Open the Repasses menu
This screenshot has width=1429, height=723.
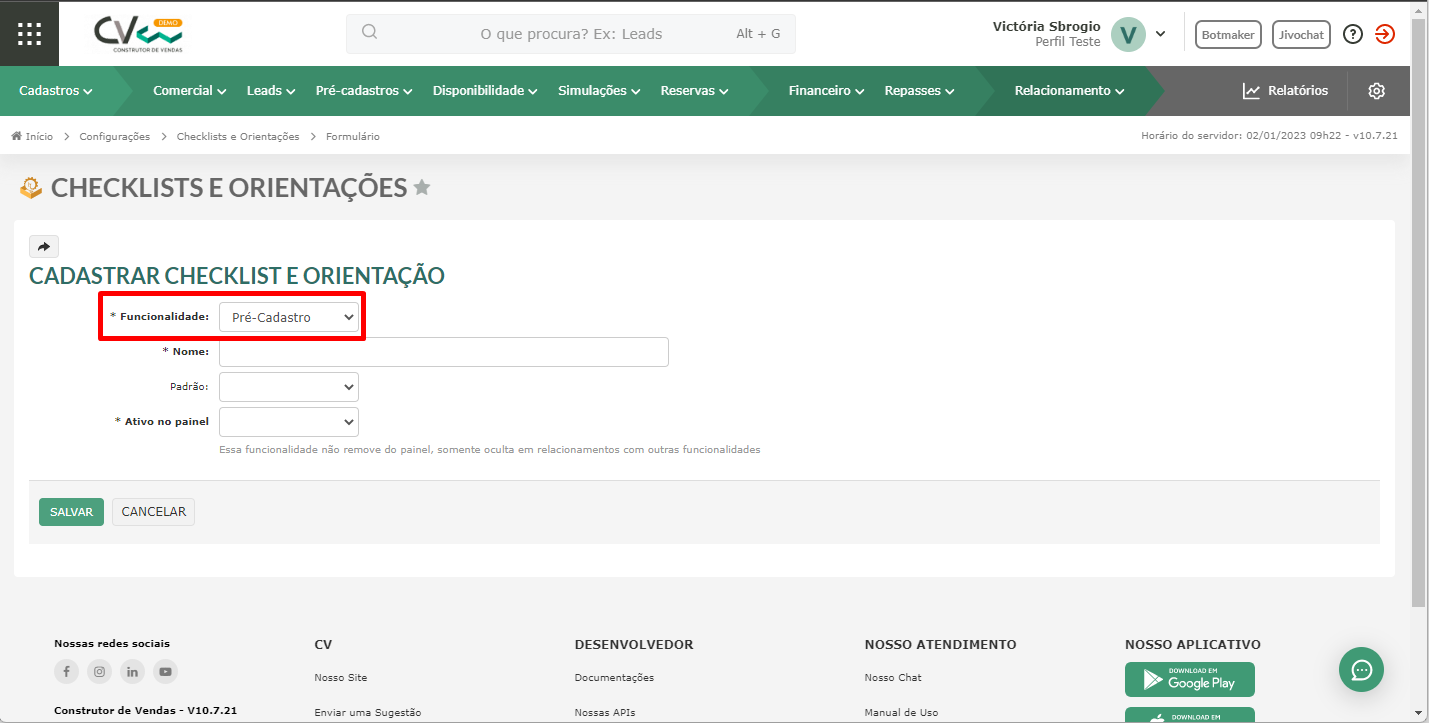(x=919, y=91)
